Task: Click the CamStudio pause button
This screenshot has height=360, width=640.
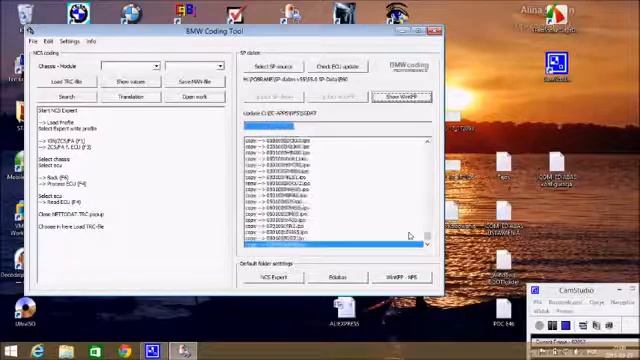Action: (552, 325)
